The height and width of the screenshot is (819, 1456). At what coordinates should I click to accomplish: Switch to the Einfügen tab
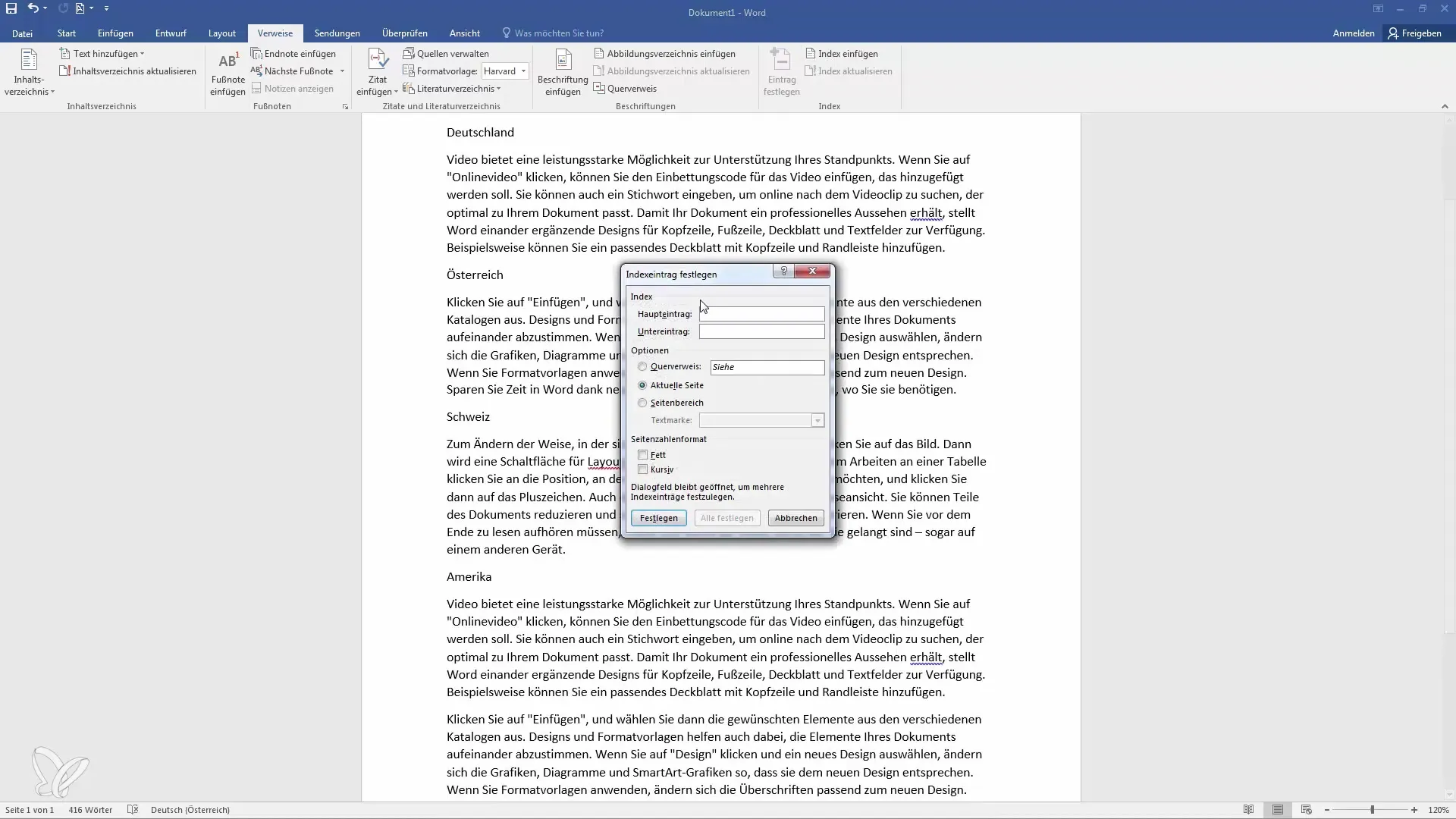click(115, 33)
